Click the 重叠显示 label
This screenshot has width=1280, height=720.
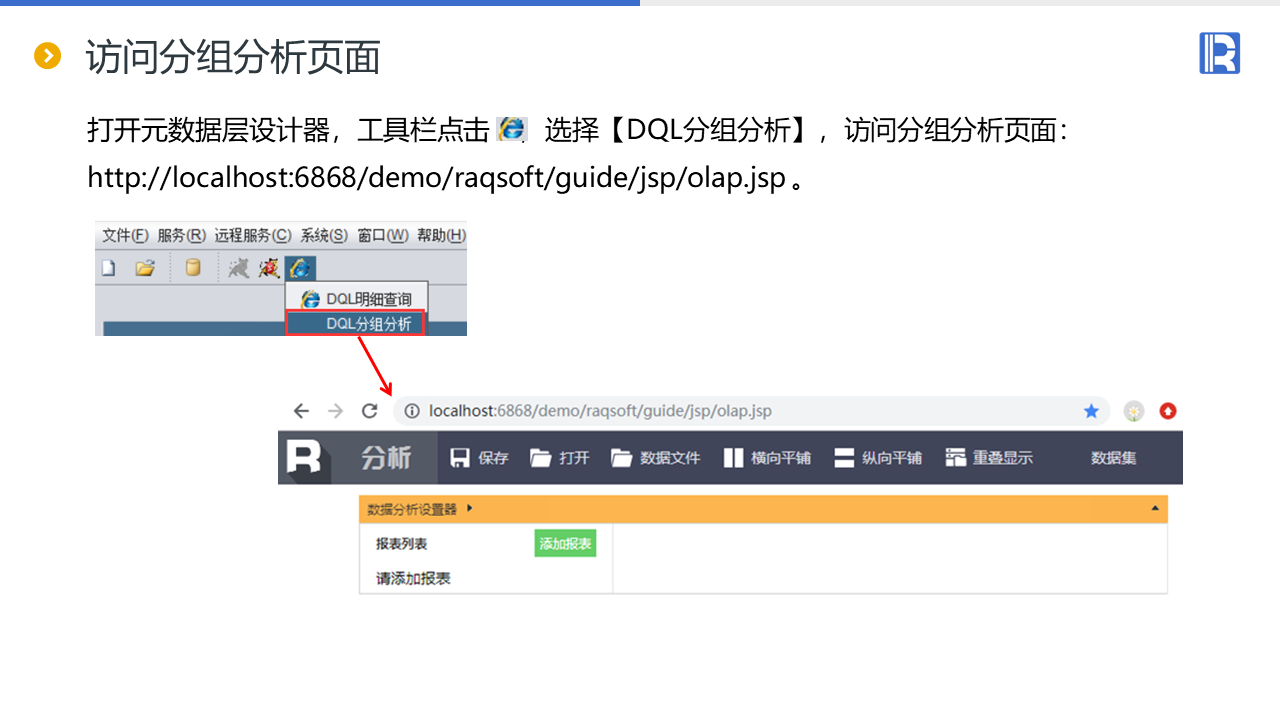tap(1003, 458)
